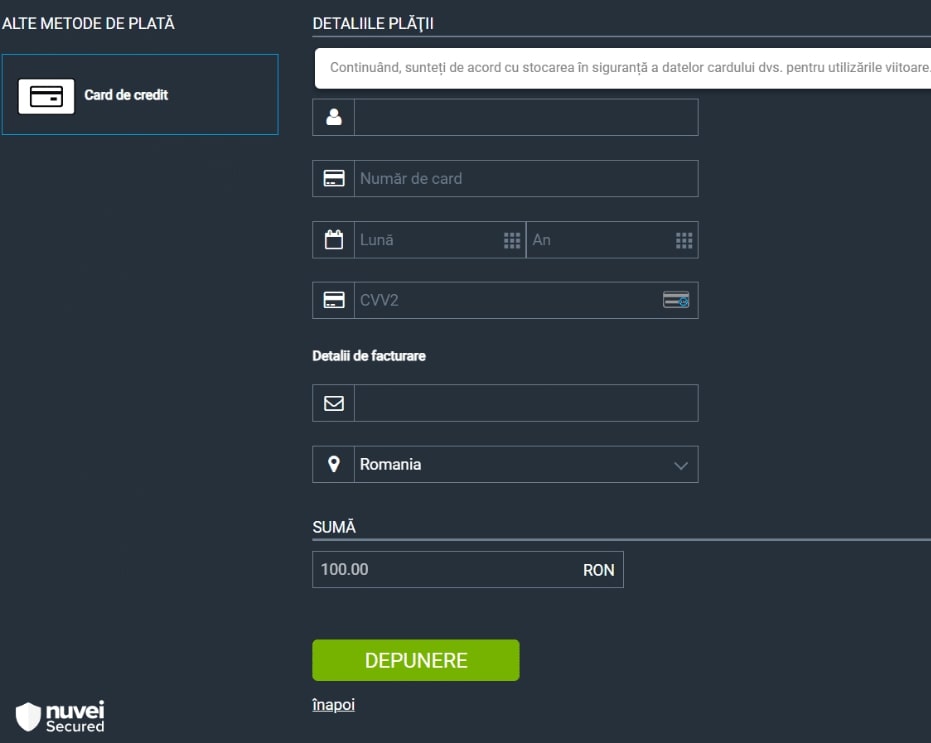931x743 pixels.
Task: Click the credit card icon in payment methods
Action: [46, 96]
